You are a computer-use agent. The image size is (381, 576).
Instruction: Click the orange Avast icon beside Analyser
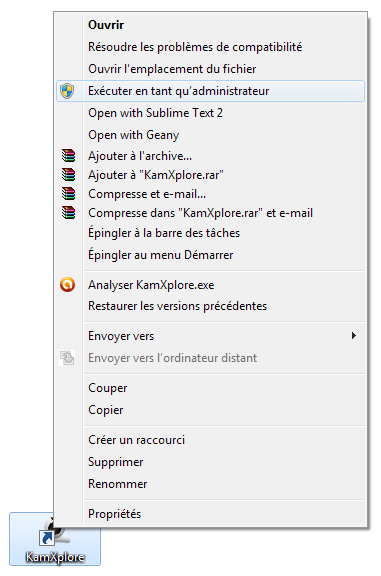68,285
